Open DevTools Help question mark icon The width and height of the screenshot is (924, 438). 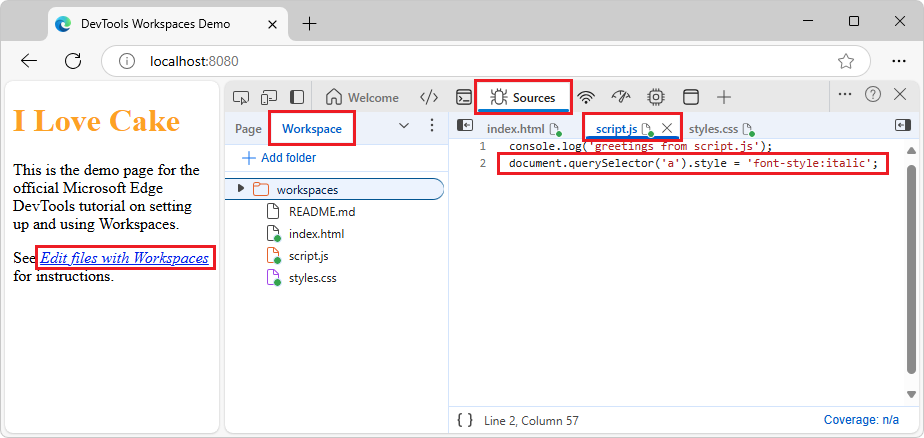pyautogui.click(x=873, y=94)
